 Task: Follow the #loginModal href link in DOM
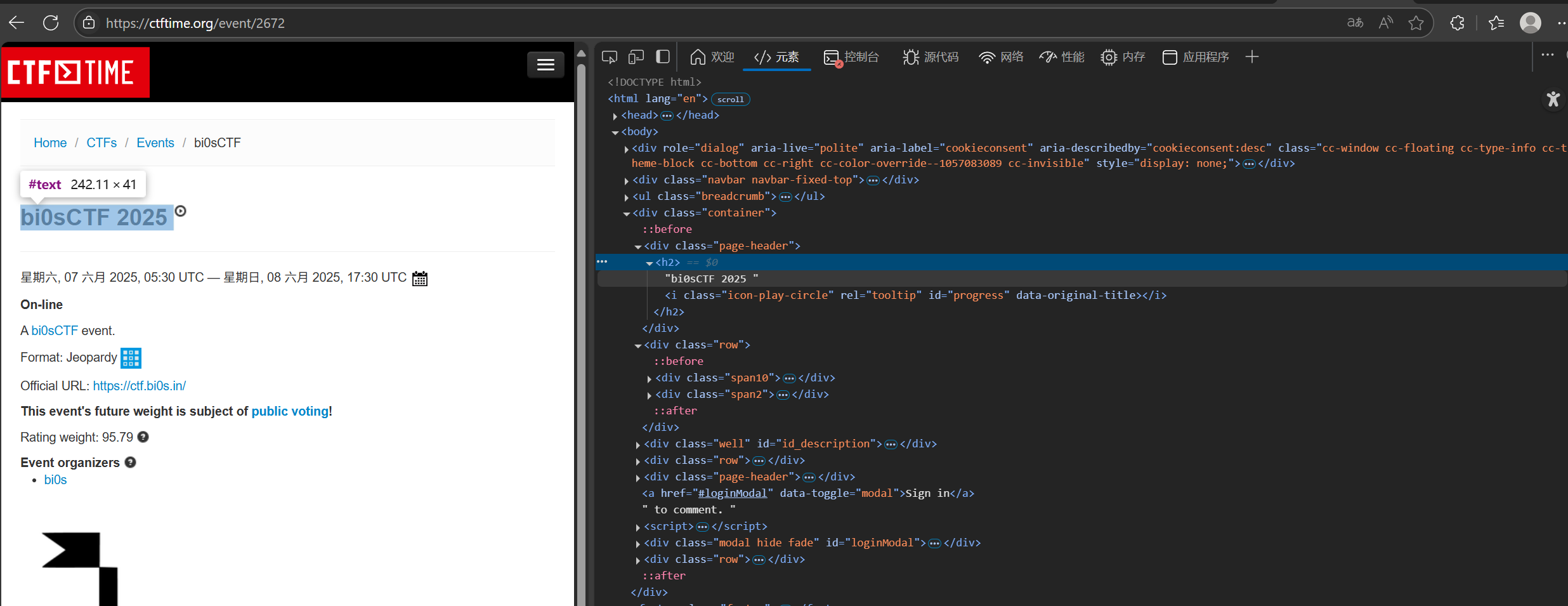pos(733,493)
